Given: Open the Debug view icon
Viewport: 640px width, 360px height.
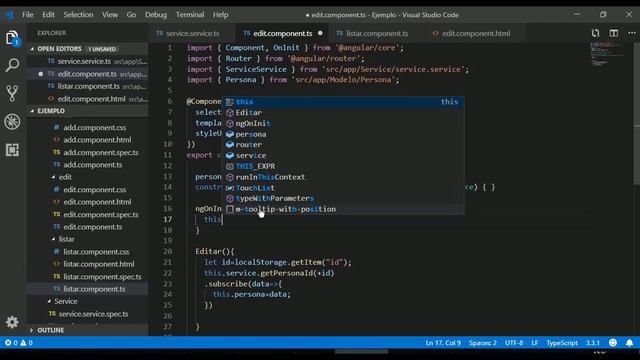Looking at the screenshot, I should [12, 122].
